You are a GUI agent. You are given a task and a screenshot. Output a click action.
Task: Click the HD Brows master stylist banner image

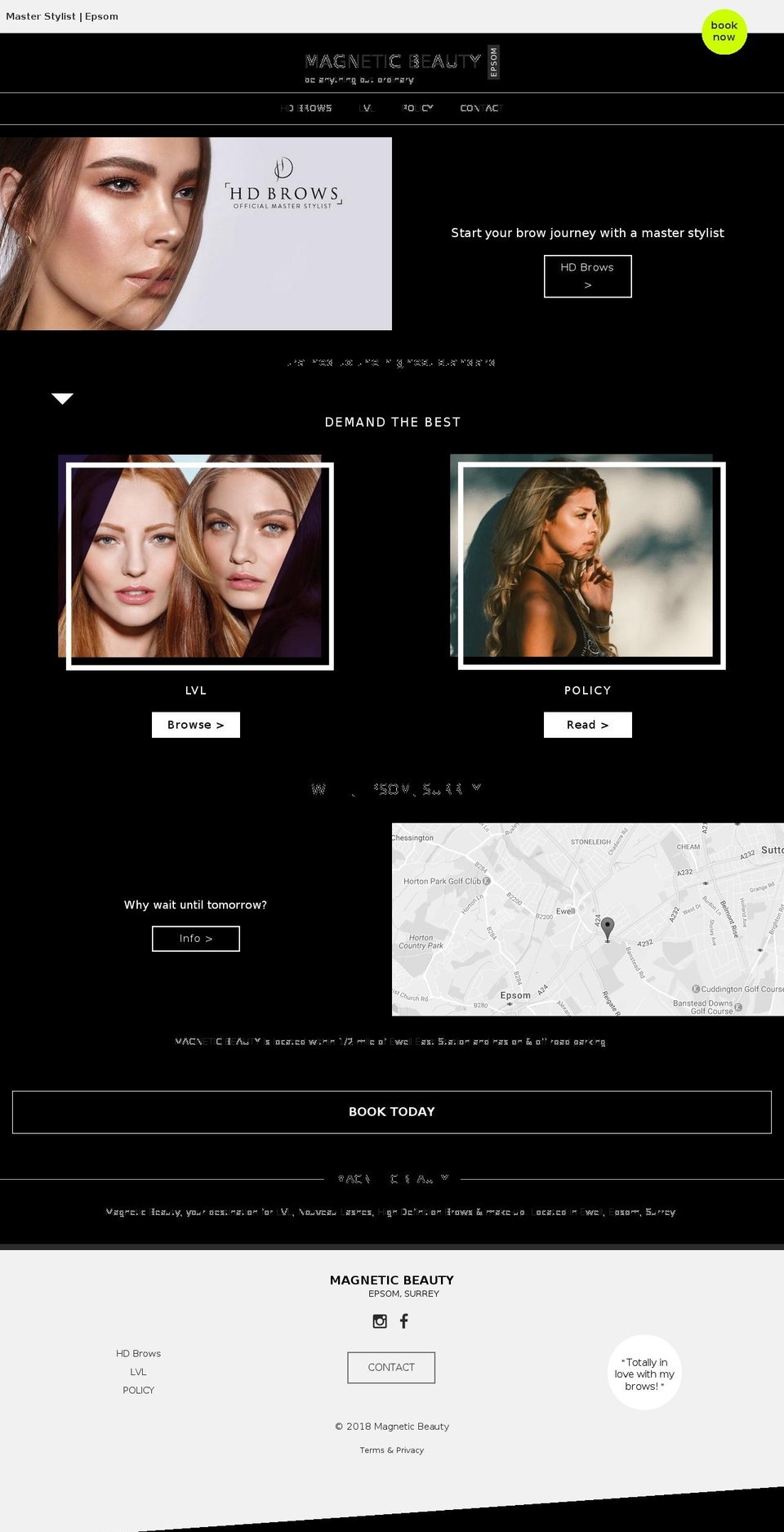click(x=196, y=234)
